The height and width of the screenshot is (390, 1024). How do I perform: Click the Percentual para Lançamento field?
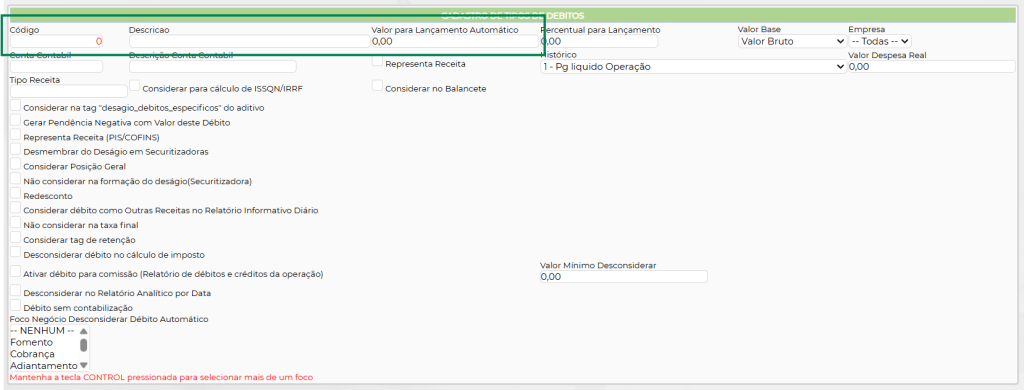600,41
